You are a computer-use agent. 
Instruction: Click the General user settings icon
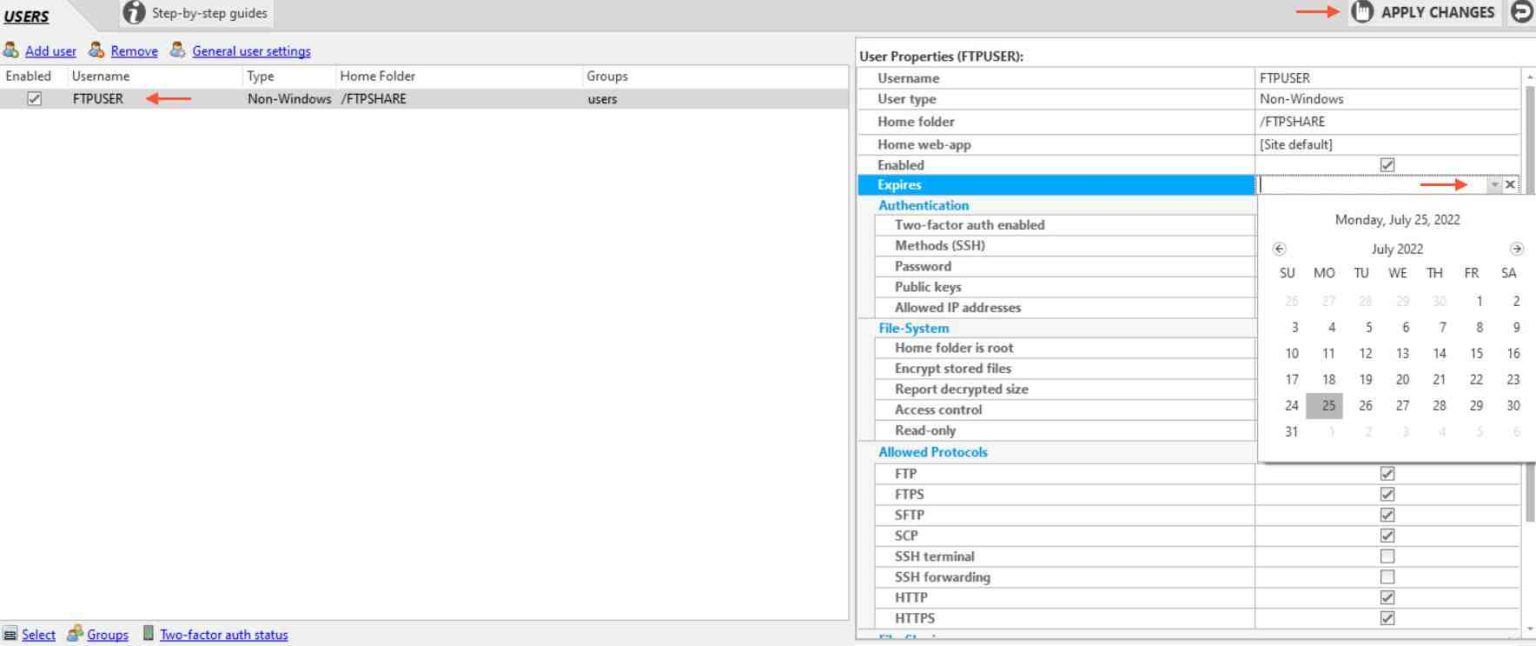pyautogui.click(x=176, y=50)
